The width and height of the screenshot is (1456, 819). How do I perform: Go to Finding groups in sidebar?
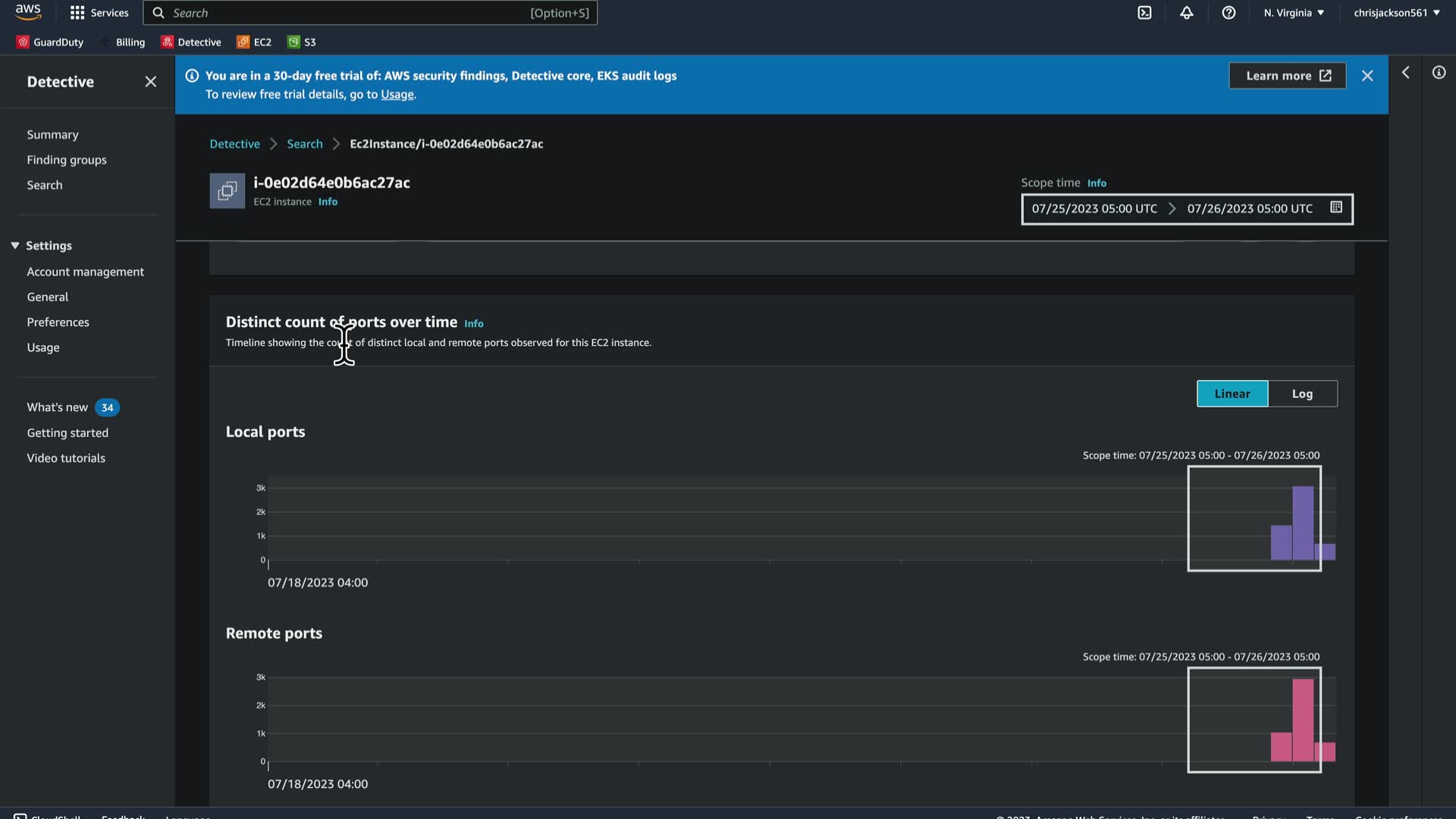[67, 160]
